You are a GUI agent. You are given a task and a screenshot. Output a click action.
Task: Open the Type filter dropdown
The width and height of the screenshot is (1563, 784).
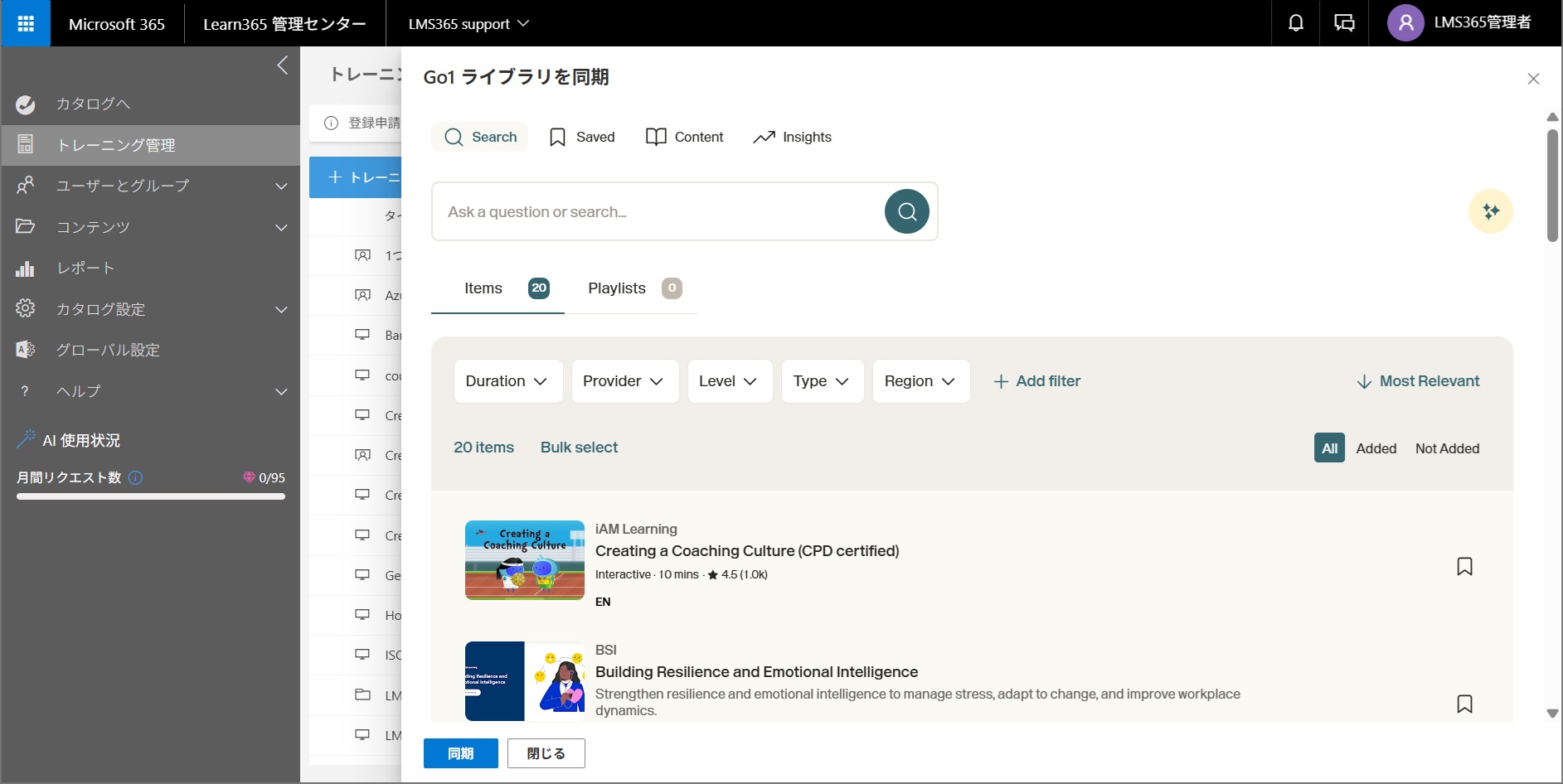pyautogui.click(x=823, y=381)
